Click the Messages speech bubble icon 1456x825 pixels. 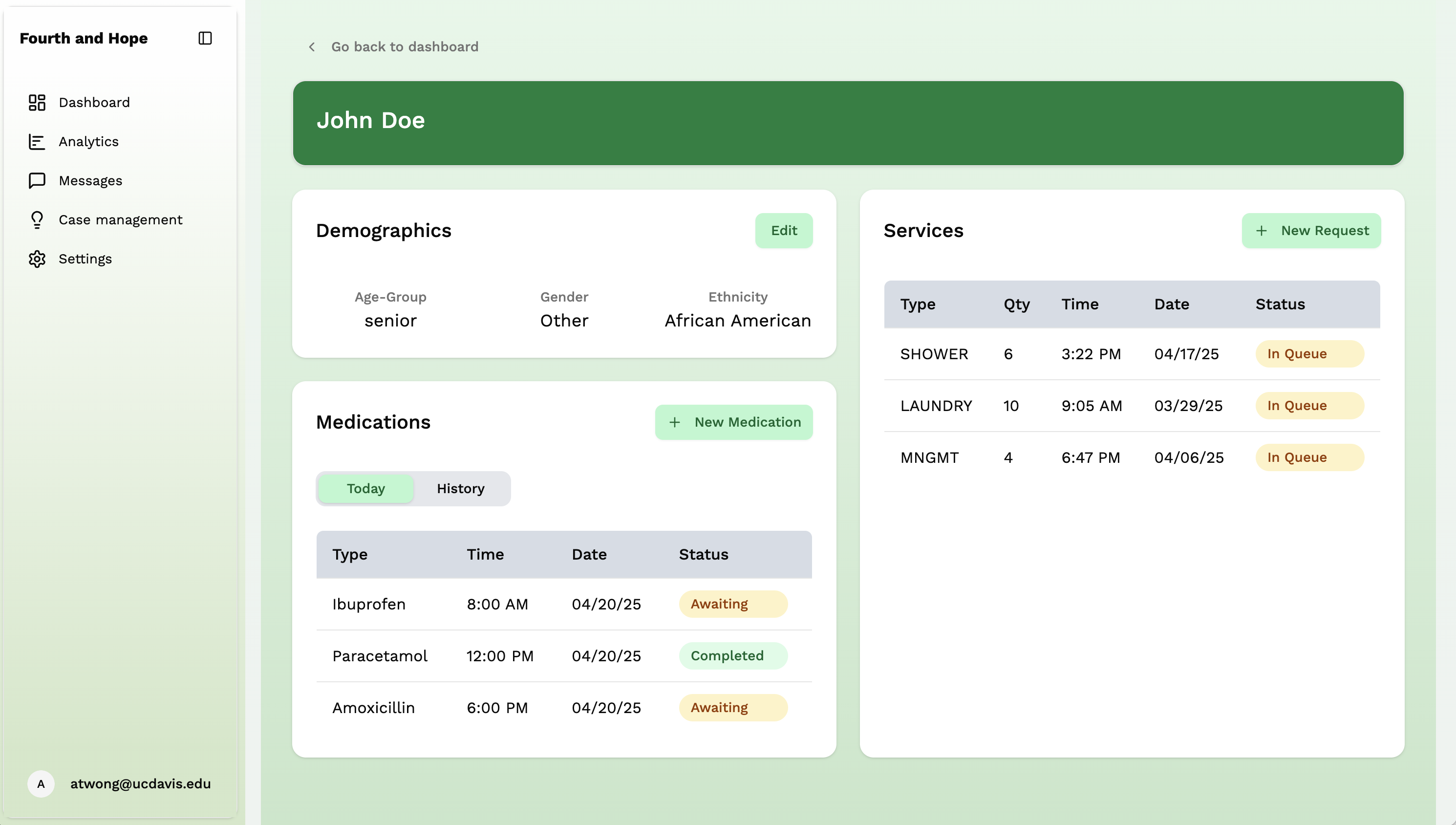point(37,181)
